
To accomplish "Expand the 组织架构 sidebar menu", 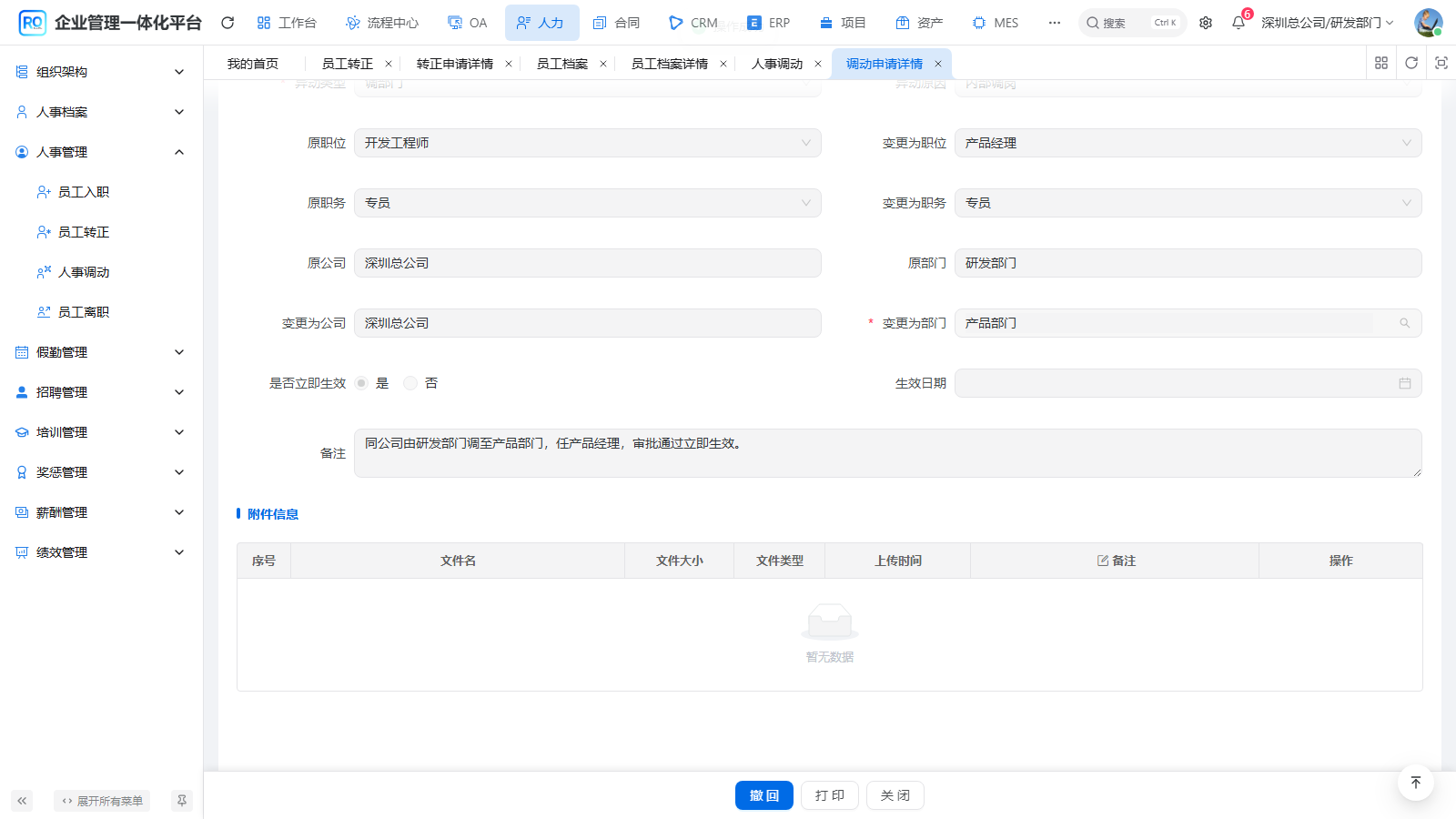I will pyautogui.click(x=101, y=72).
